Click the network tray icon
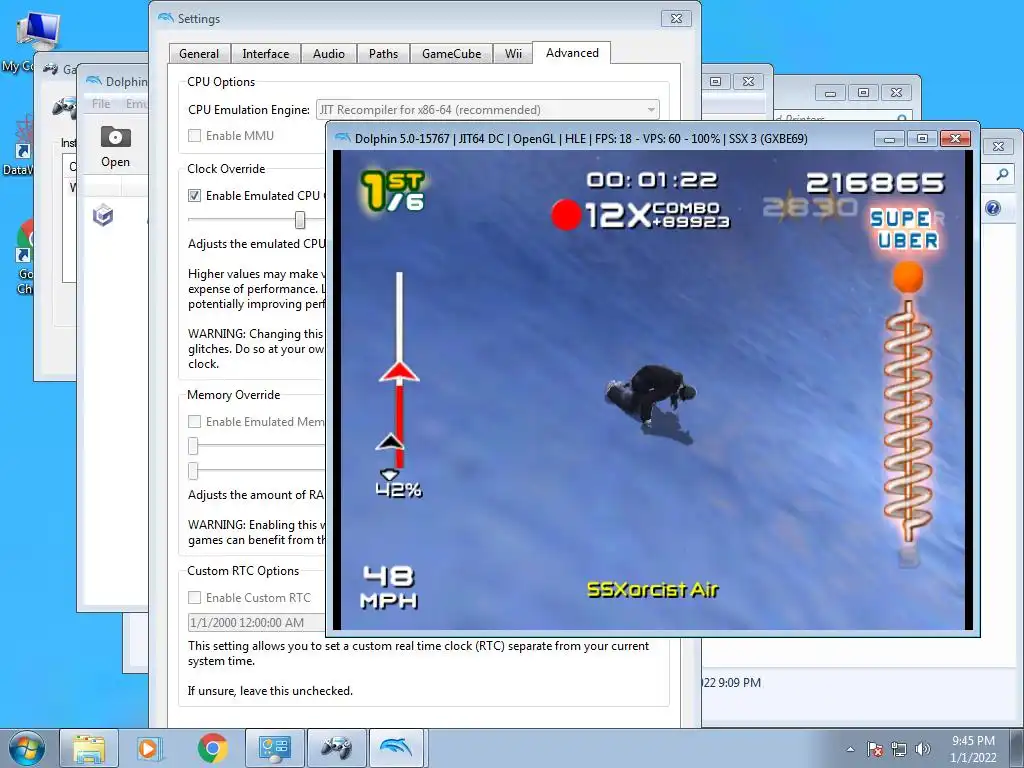Screen dimensions: 1024x768 pyautogui.click(x=899, y=749)
